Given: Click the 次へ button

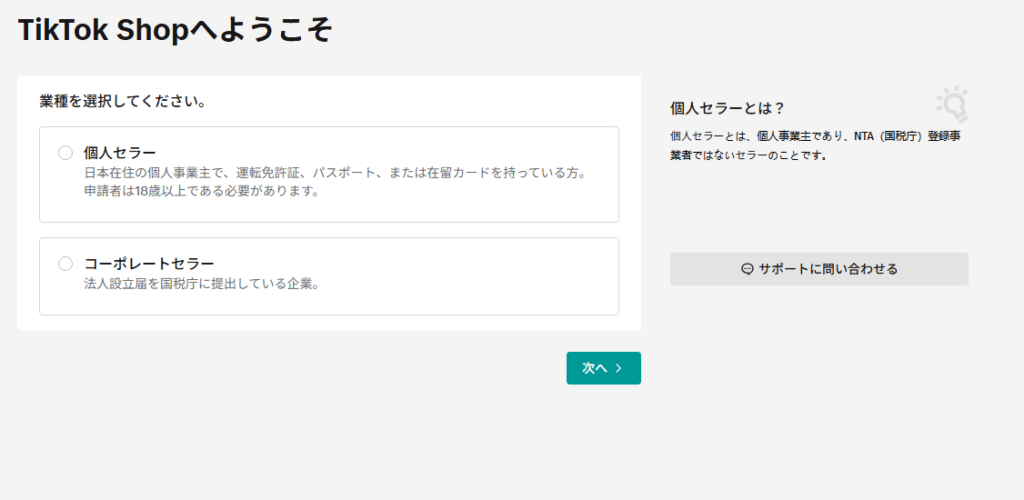Looking at the screenshot, I should pyautogui.click(x=603, y=368).
